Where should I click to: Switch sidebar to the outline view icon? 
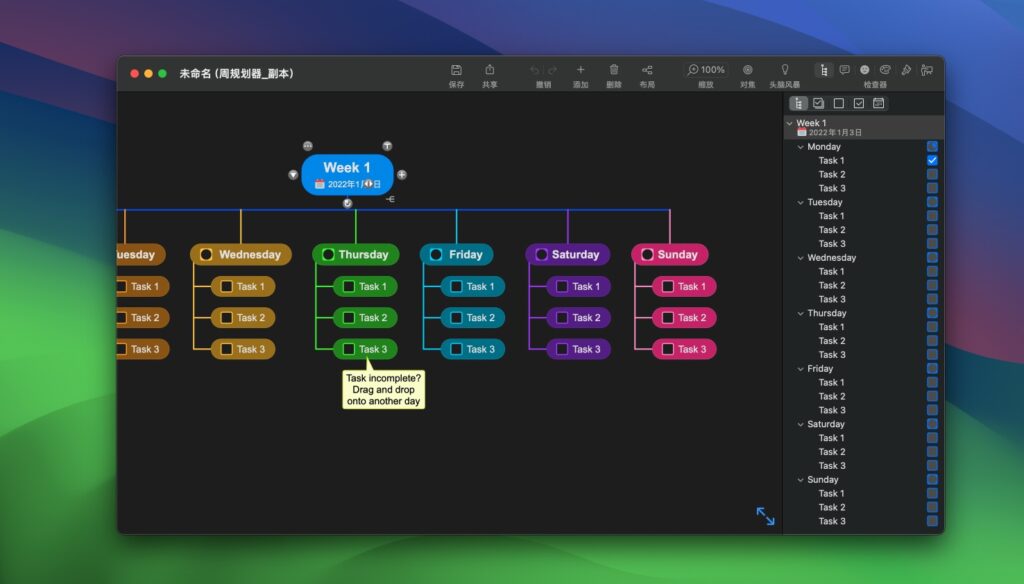[x=799, y=103]
